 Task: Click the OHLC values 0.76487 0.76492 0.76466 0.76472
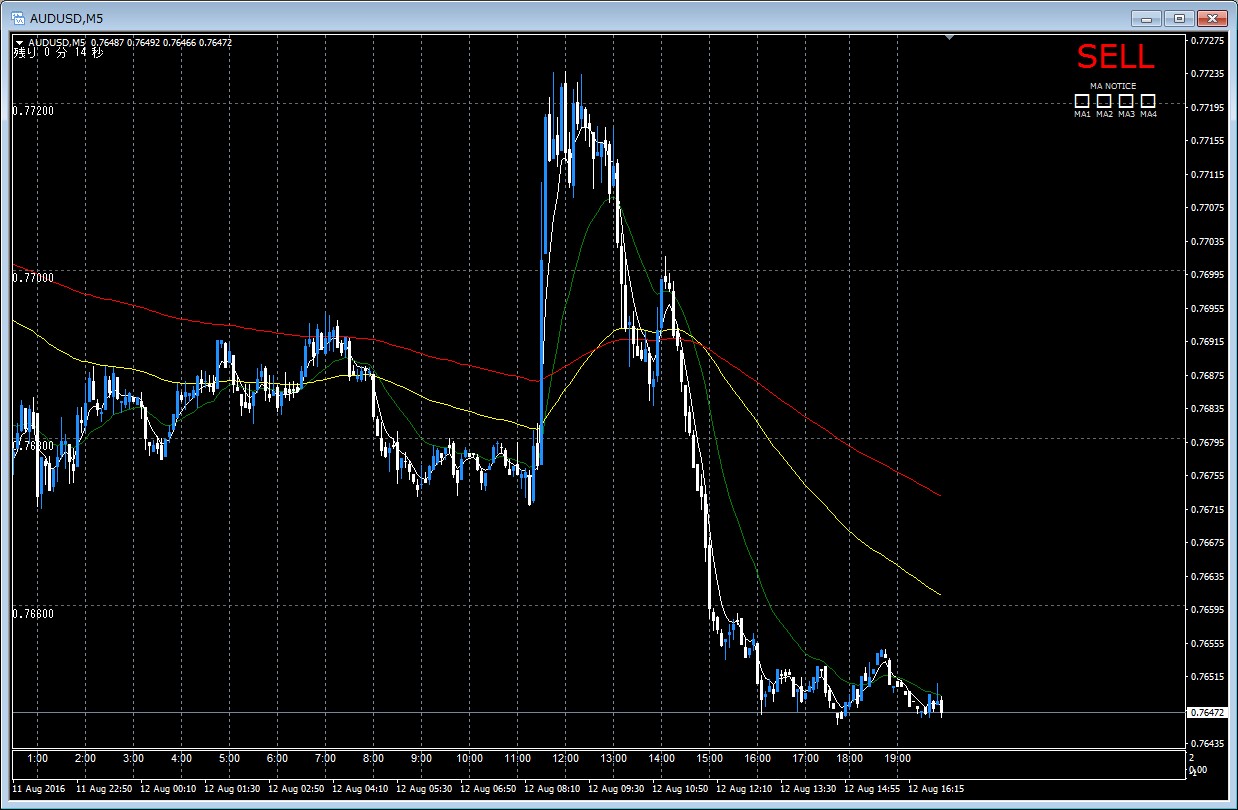[x=161, y=42]
